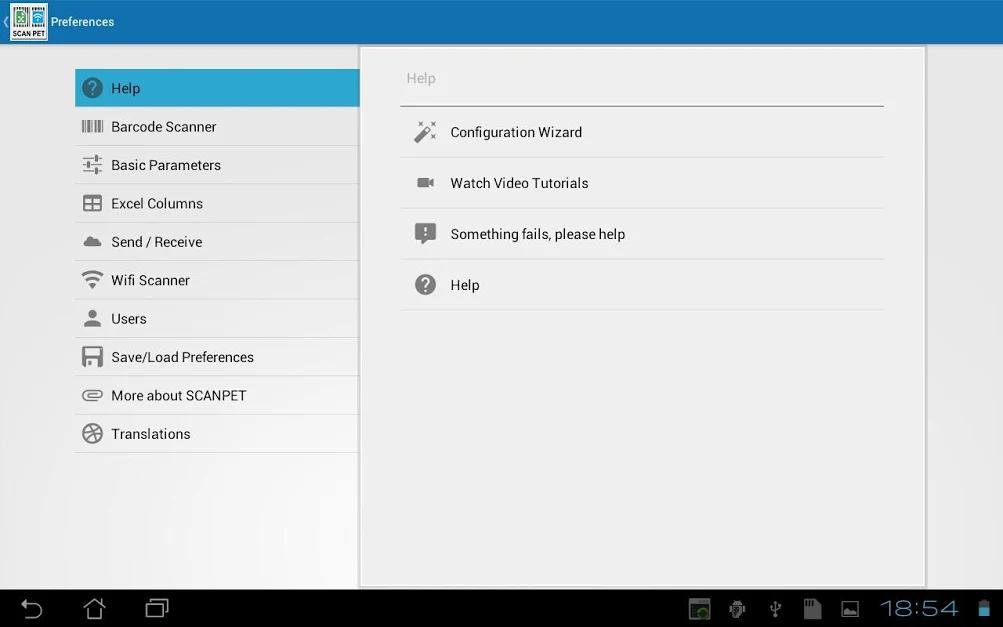1003x627 pixels.
Task: Click the question mark icon in Help panel list
Action: [x=425, y=285]
